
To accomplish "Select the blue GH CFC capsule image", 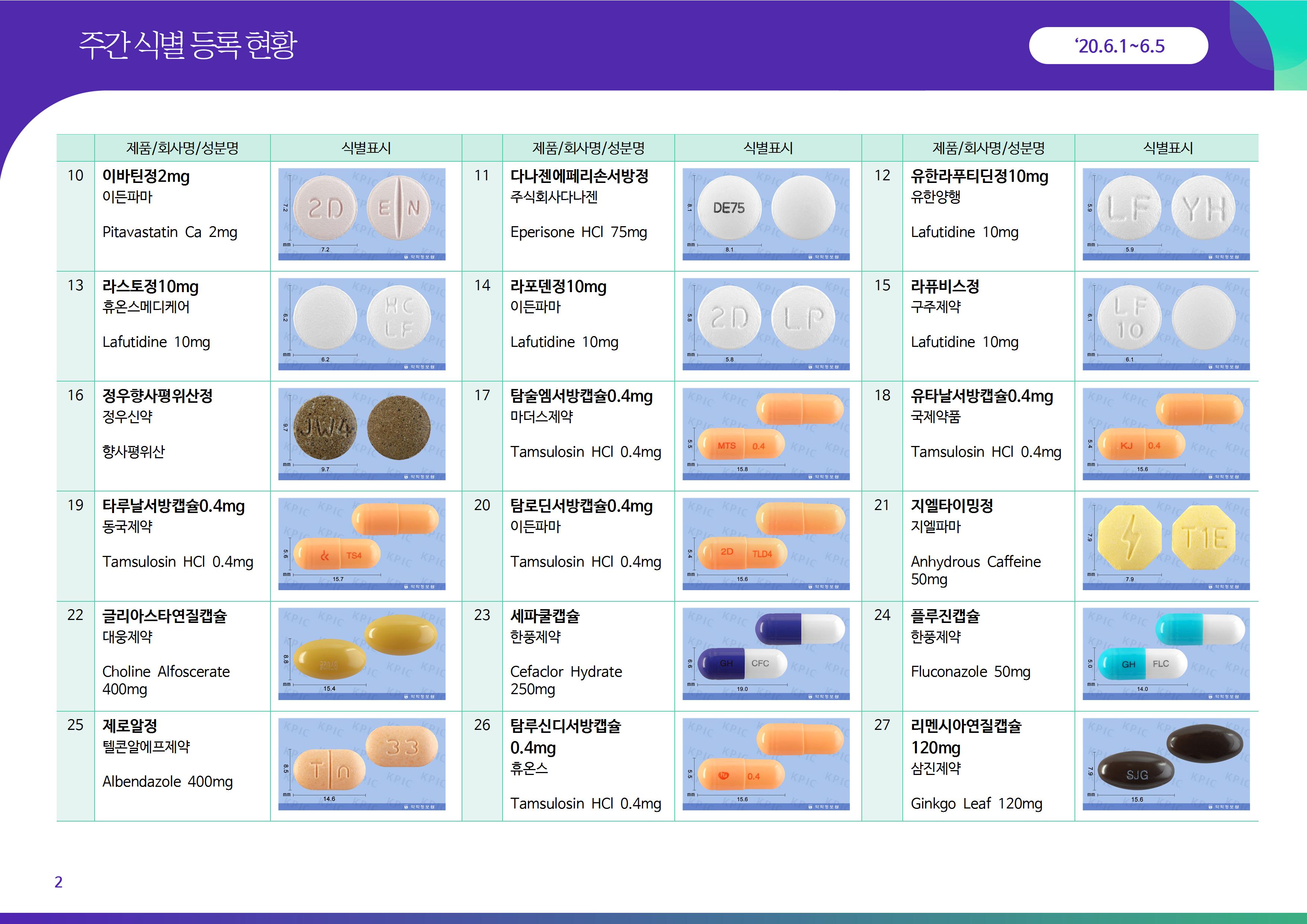I will (x=742, y=663).
